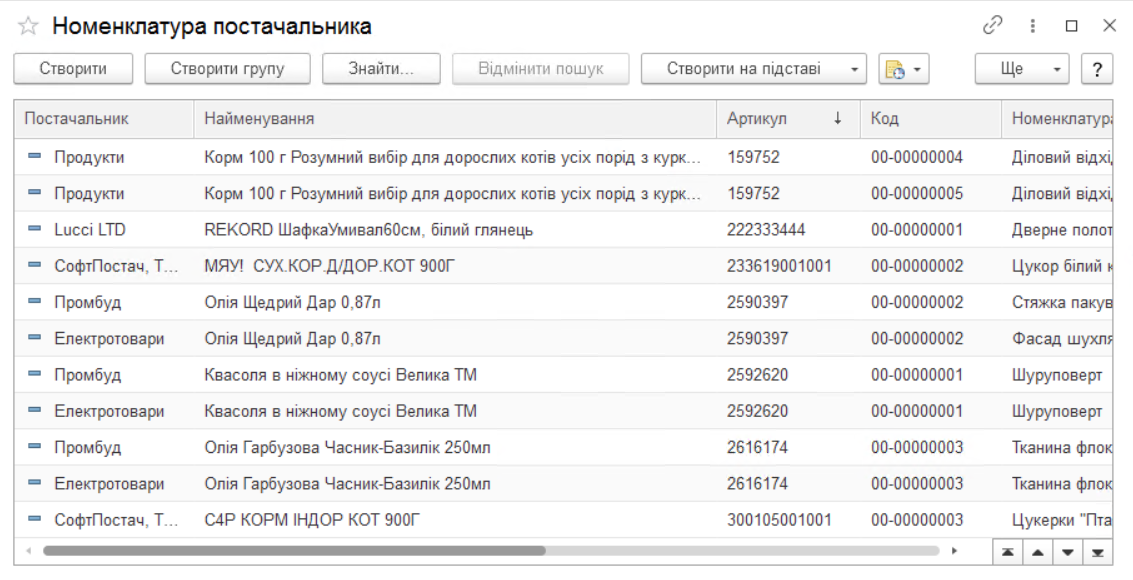Jump to first row of the list
Screen dimensions: 1133x580
pos(1007,552)
